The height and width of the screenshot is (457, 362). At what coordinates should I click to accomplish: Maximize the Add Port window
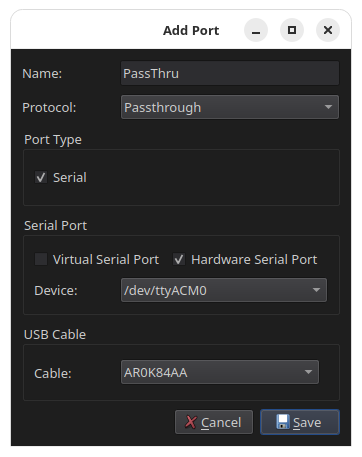pos(292,30)
